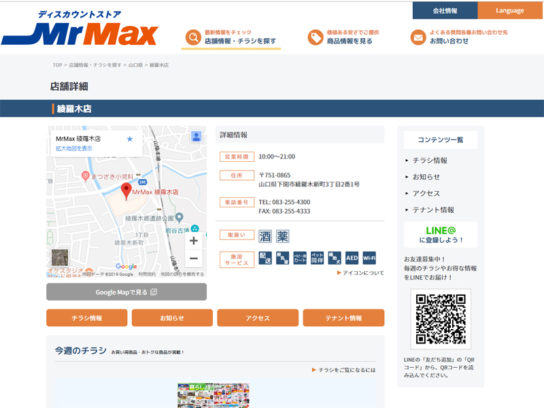Click the third service icon before ペット
The image size is (544, 408).
pos(300,258)
